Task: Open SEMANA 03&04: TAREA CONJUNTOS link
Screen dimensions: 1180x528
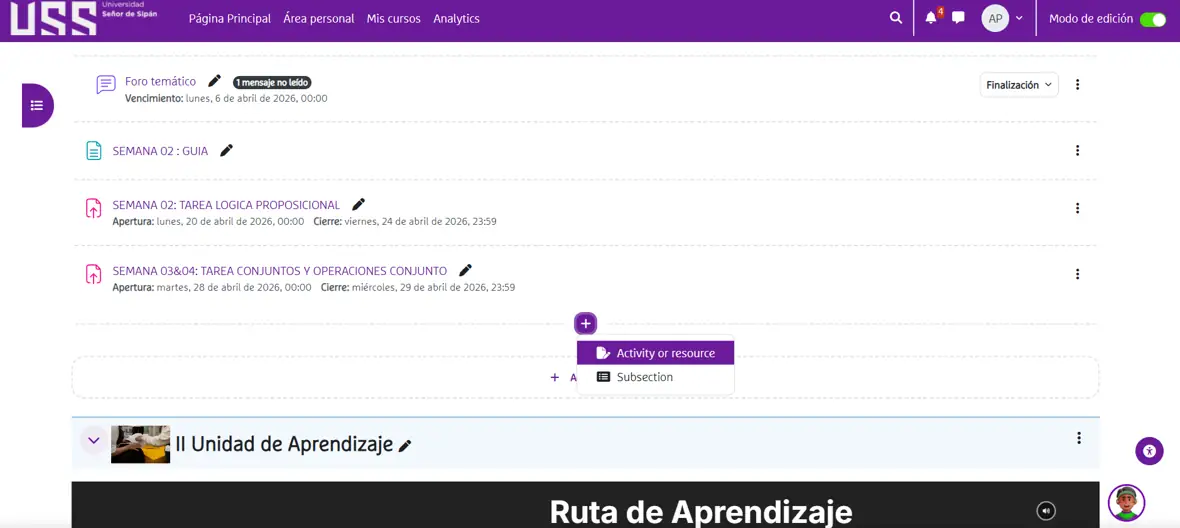Action: point(279,271)
